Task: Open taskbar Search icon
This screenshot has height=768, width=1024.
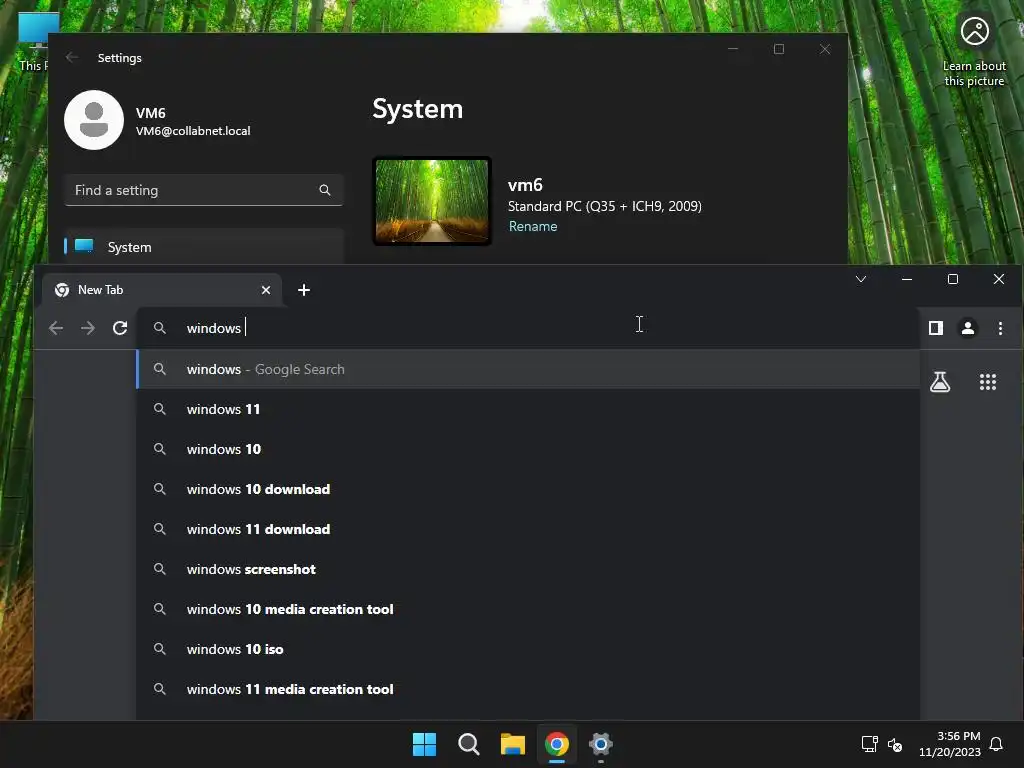Action: [468, 744]
